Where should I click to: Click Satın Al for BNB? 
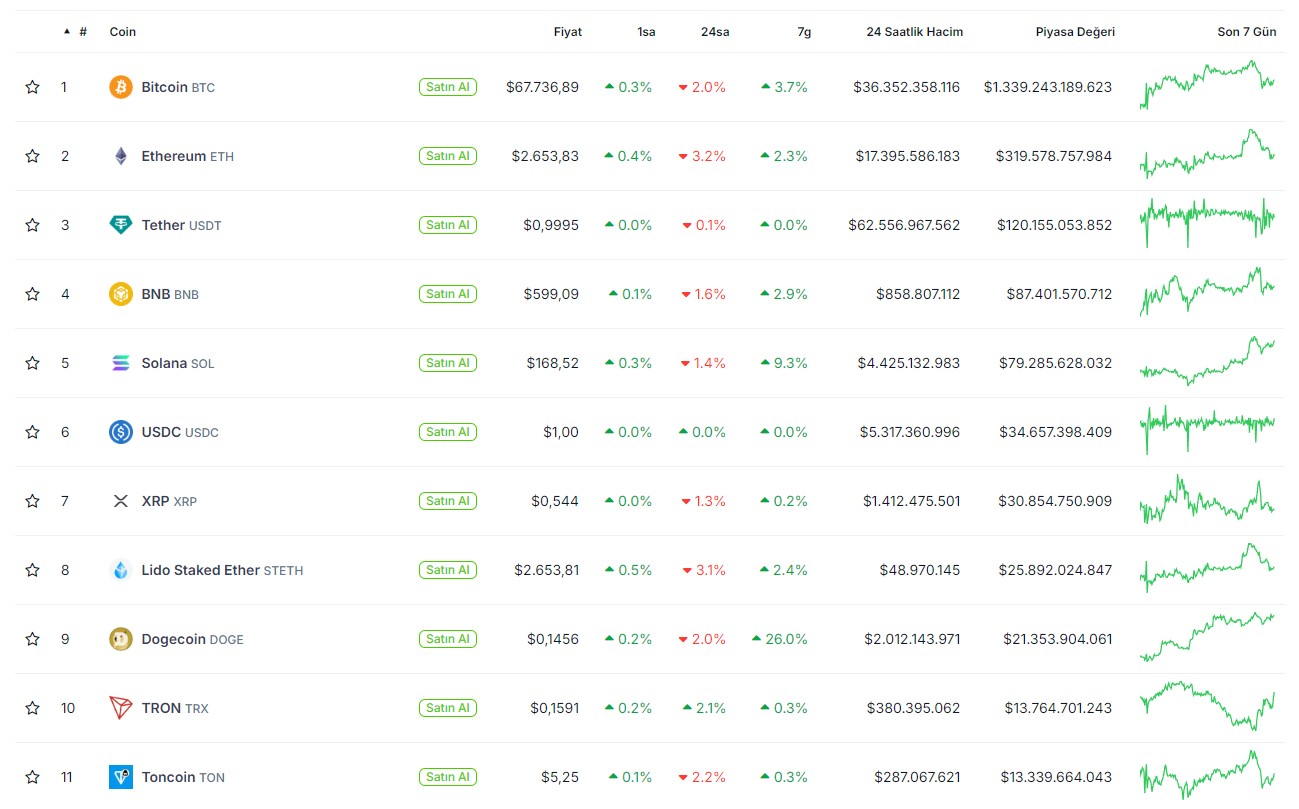tap(448, 294)
